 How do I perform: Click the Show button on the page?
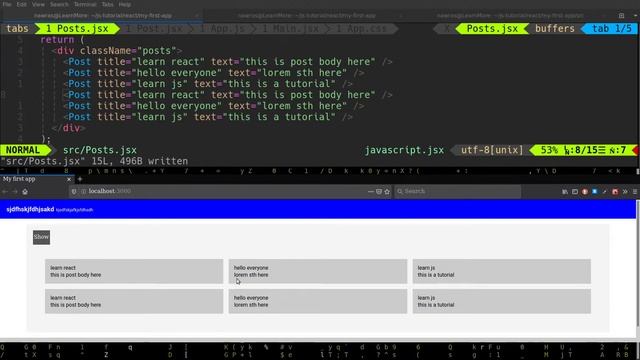(42, 237)
